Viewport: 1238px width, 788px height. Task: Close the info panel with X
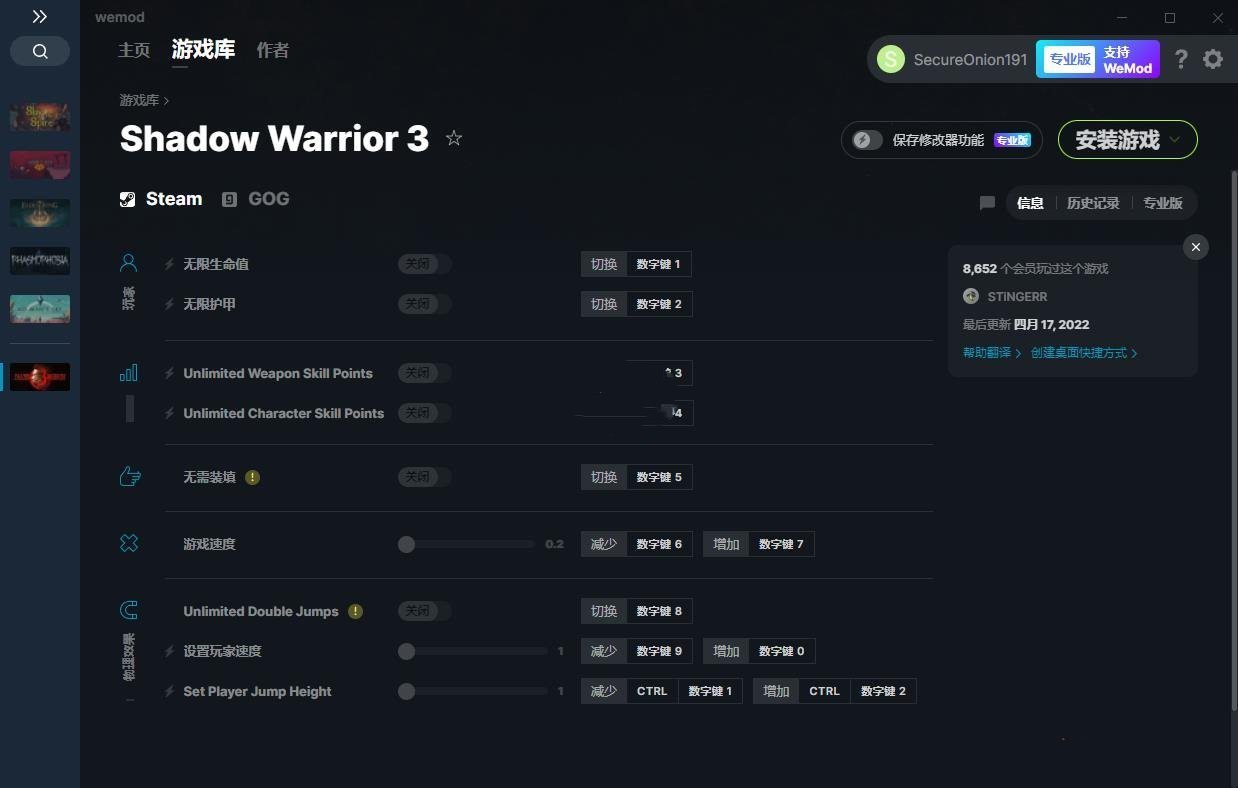pos(1196,247)
